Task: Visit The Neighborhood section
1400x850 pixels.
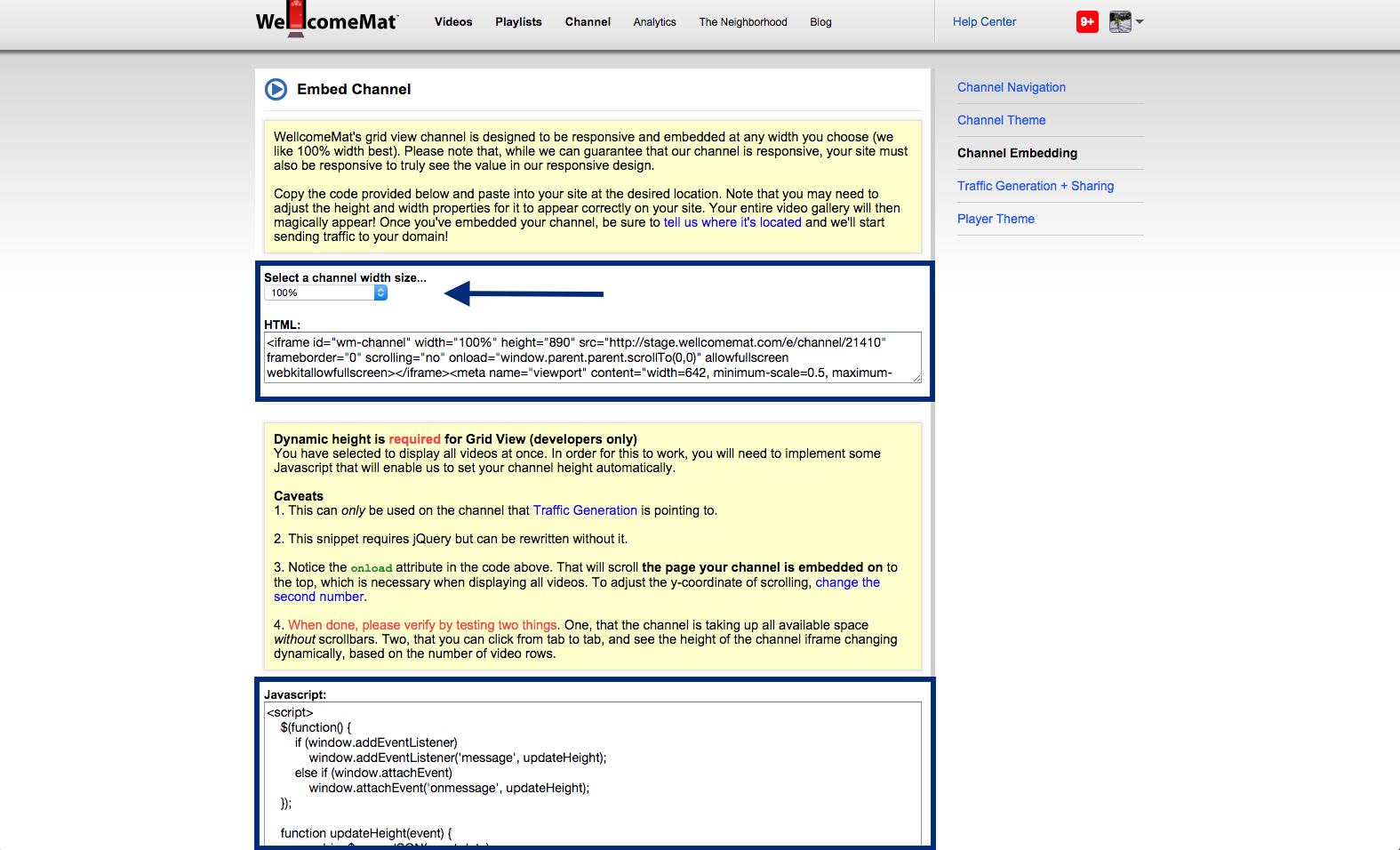Action: click(742, 22)
